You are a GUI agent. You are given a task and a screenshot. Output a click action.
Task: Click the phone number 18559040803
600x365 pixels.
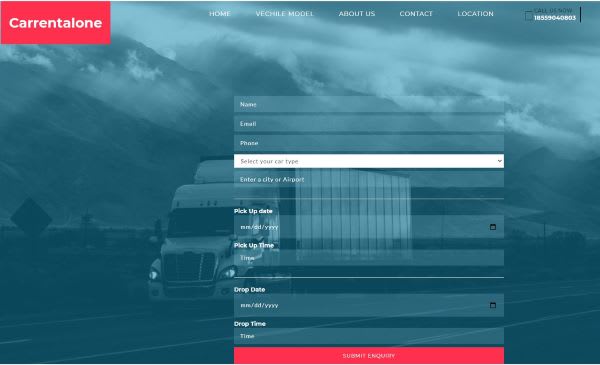pyautogui.click(x=554, y=18)
